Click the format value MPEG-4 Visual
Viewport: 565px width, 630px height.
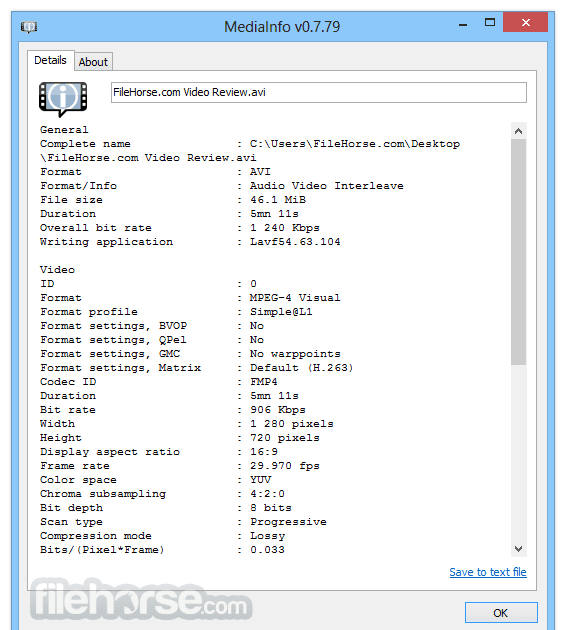295,298
